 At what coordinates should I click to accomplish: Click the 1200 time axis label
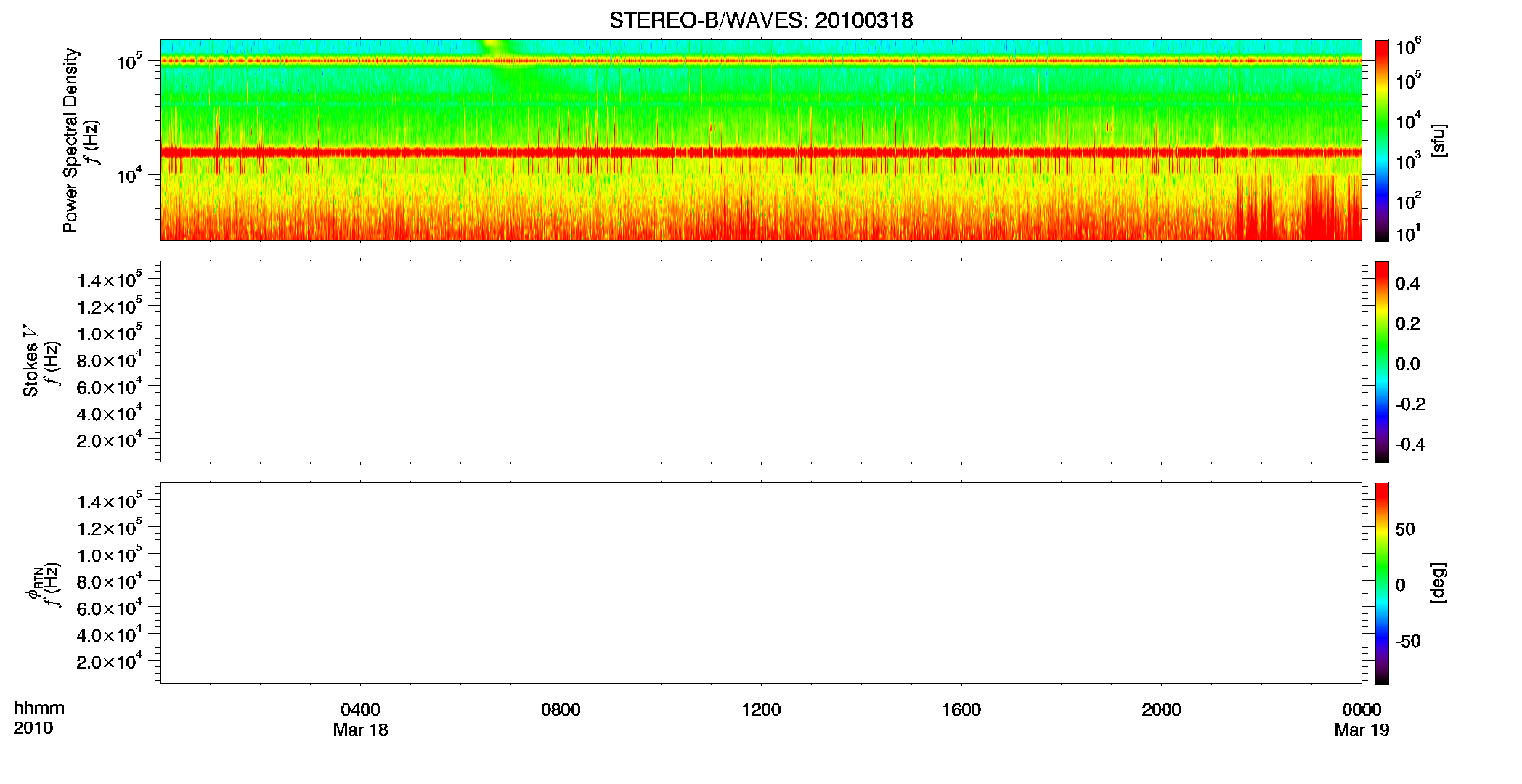[761, 710]
